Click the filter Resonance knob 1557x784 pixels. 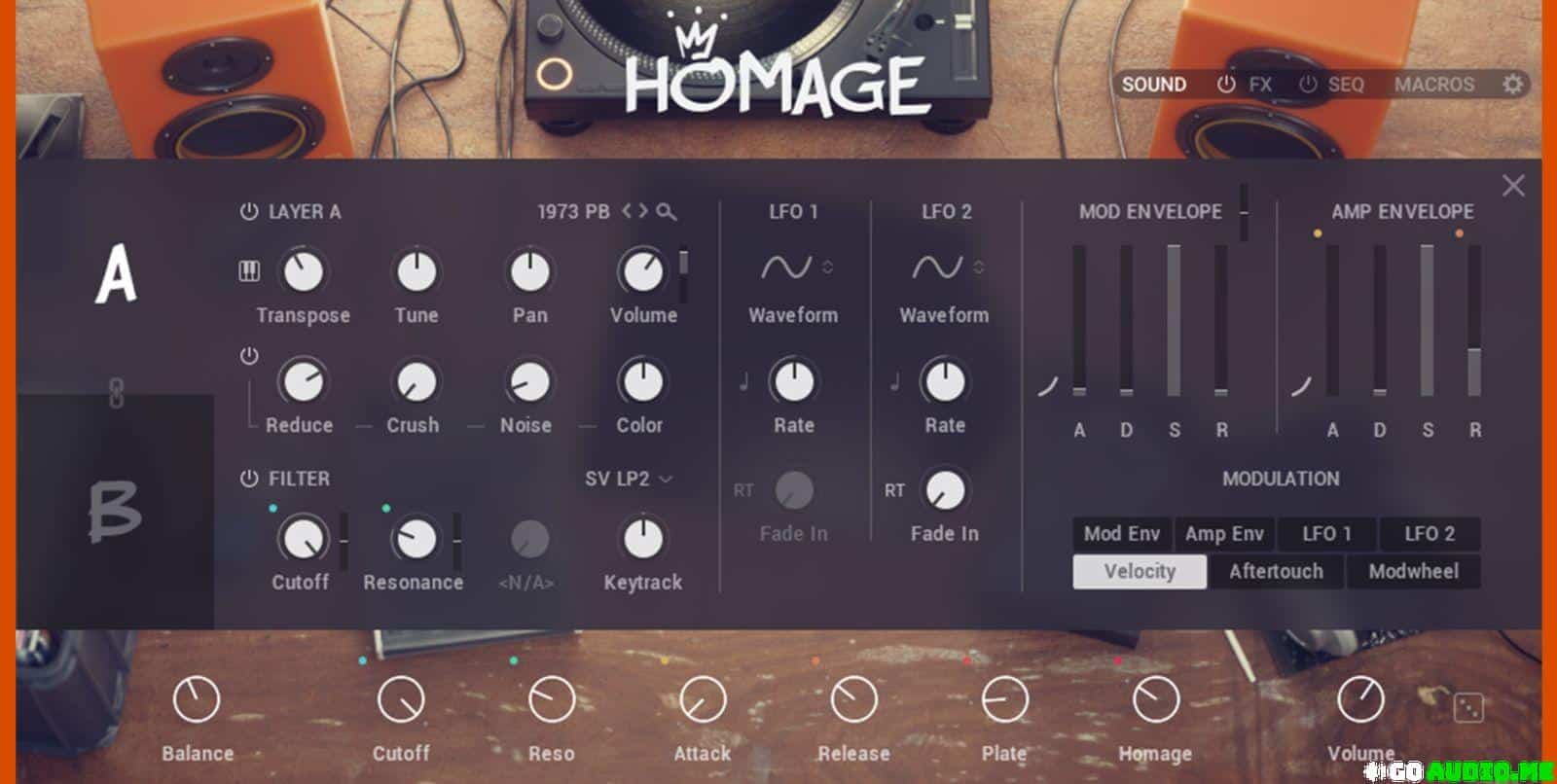[416, 539]
